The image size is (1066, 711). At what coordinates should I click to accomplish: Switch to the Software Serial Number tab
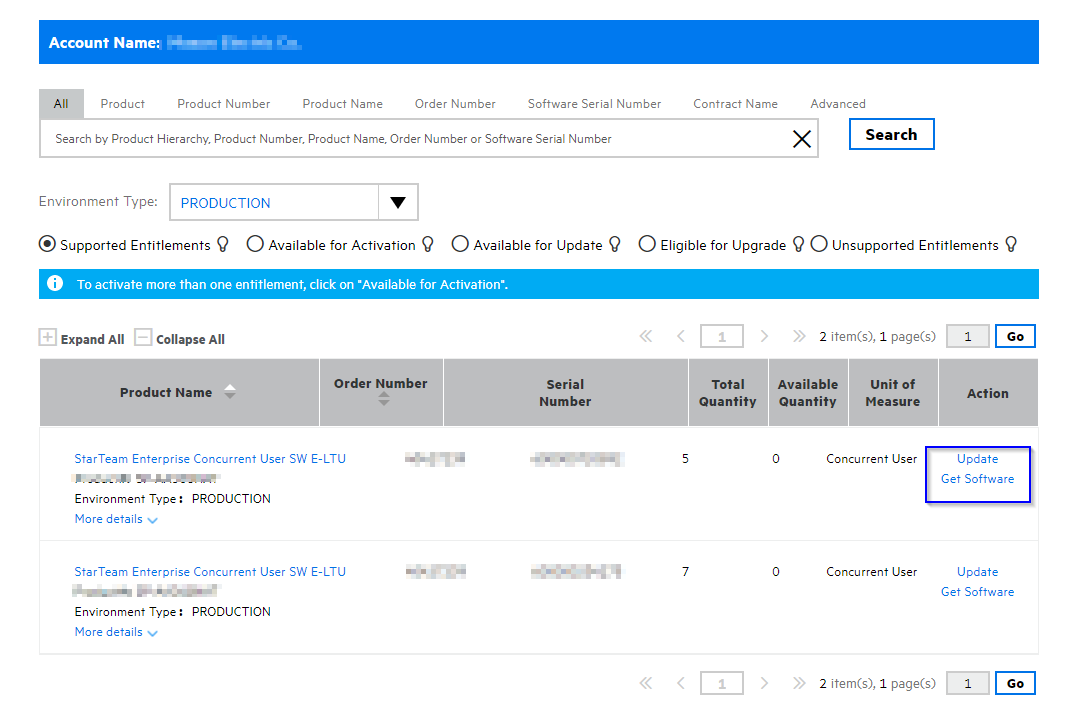click(x=594, y=103)
